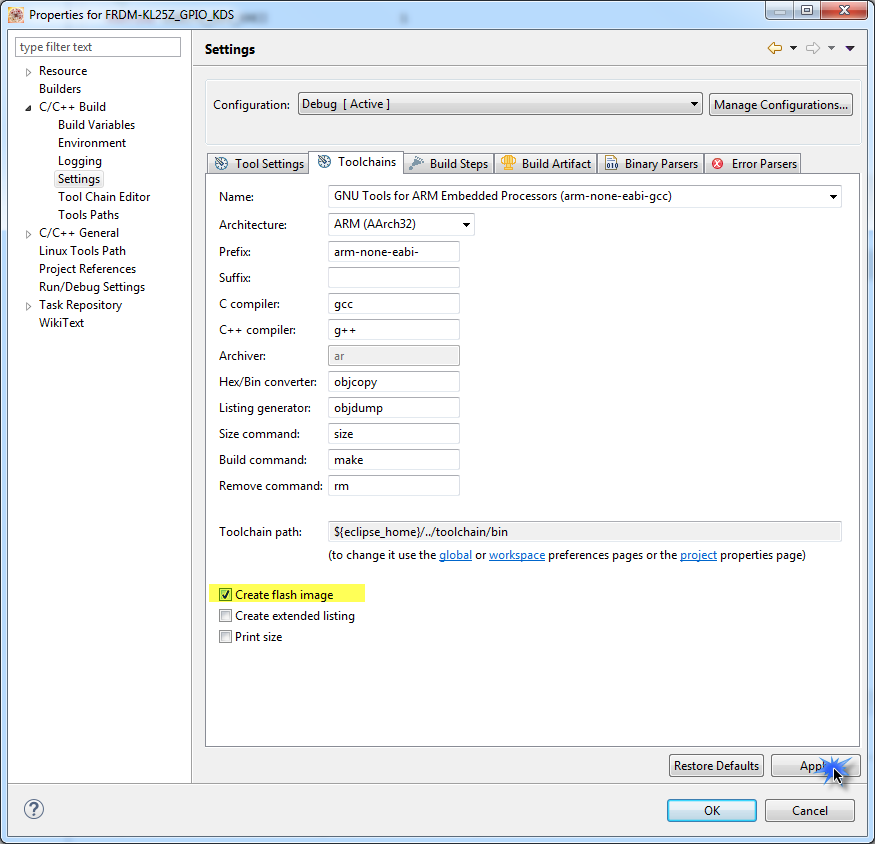
Task: Click the Remove command field
Action: 394,486
